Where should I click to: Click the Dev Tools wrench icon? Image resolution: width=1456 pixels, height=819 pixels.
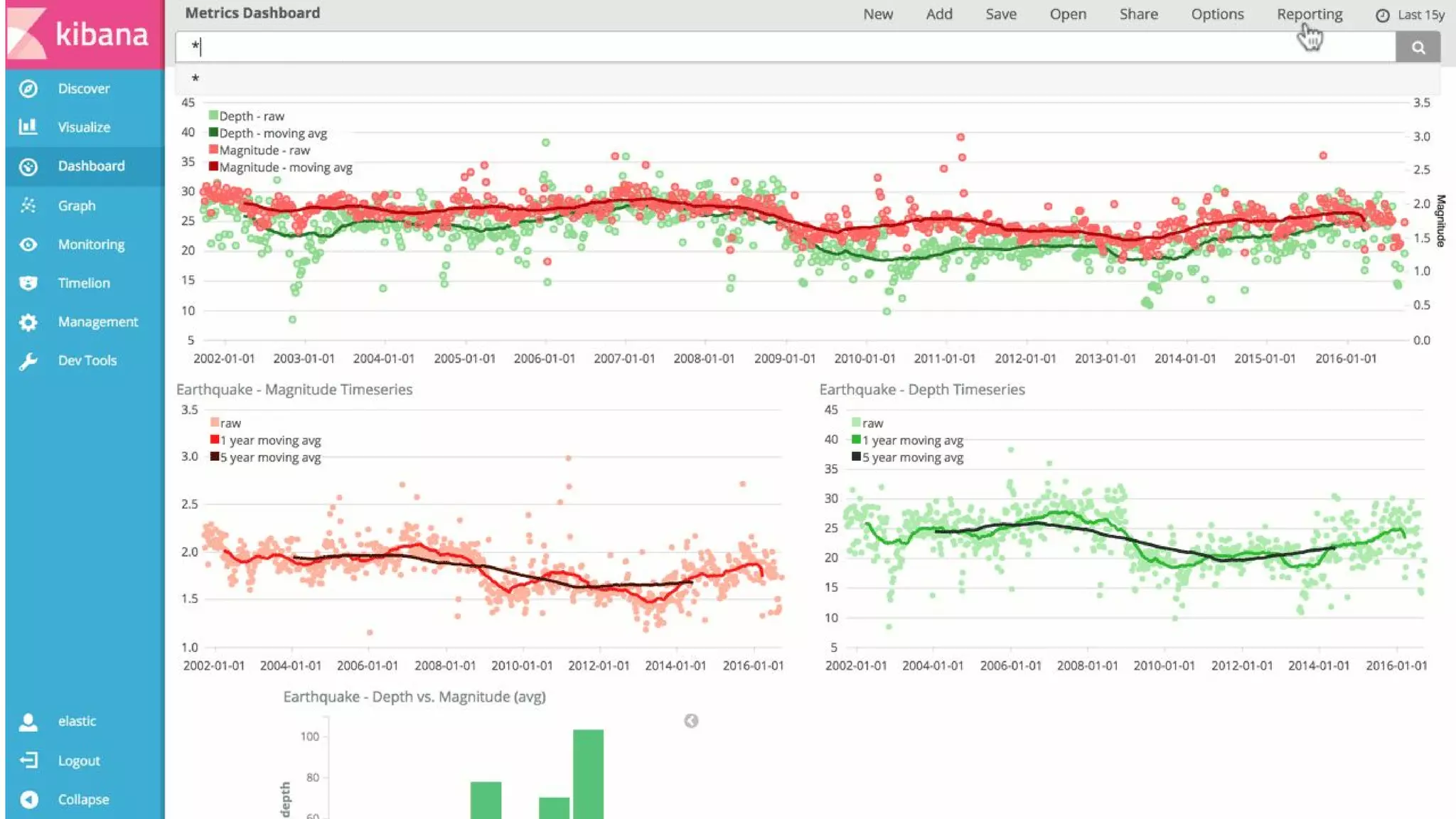coord(28,361)
